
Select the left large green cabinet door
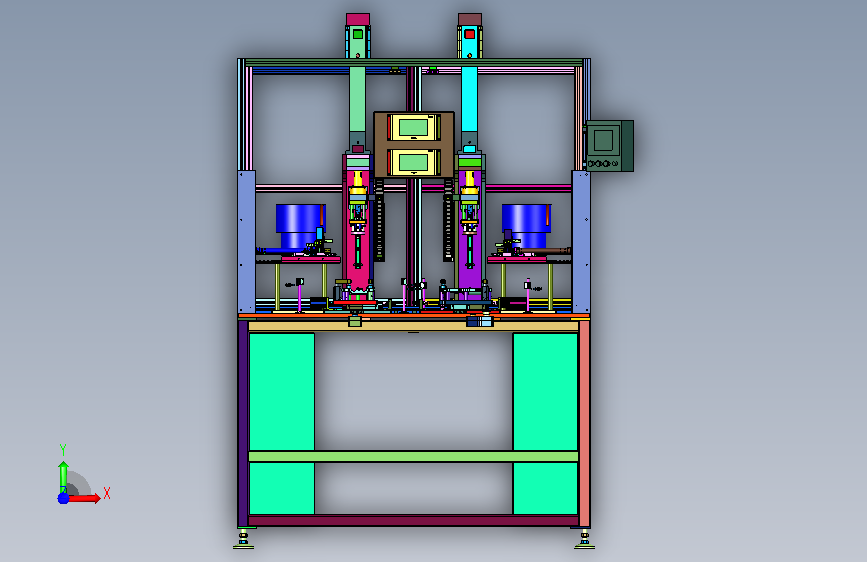[282, 392]
